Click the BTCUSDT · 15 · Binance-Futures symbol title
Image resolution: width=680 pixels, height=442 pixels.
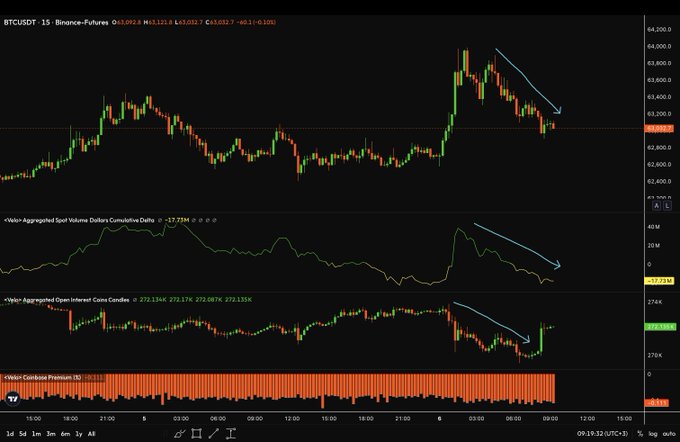(x=56, y=22)
